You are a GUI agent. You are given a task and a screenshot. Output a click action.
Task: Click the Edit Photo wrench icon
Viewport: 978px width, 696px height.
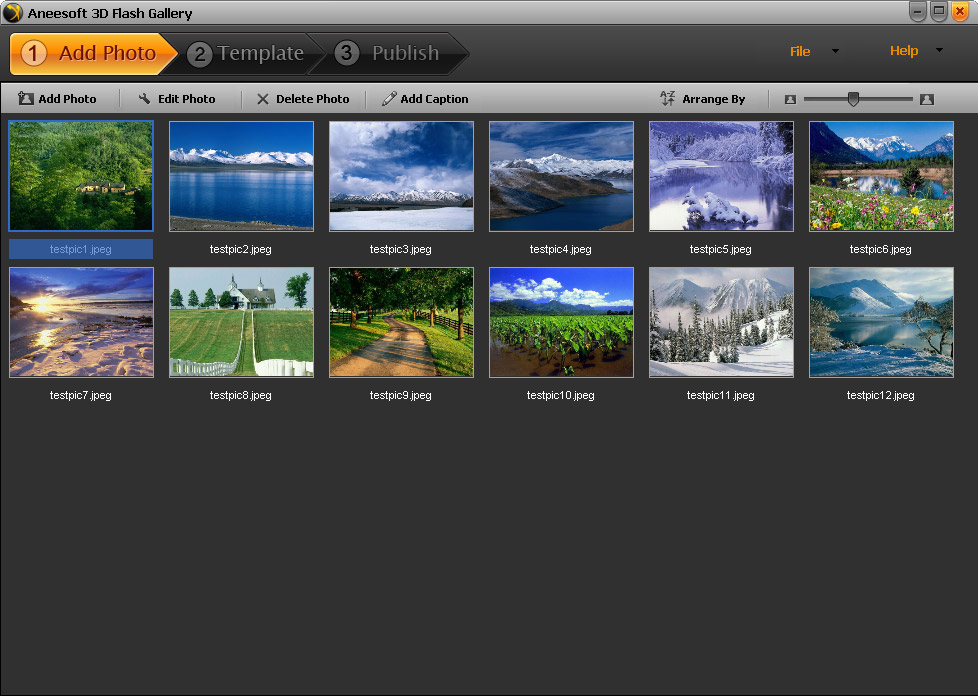tap(145, 99)
